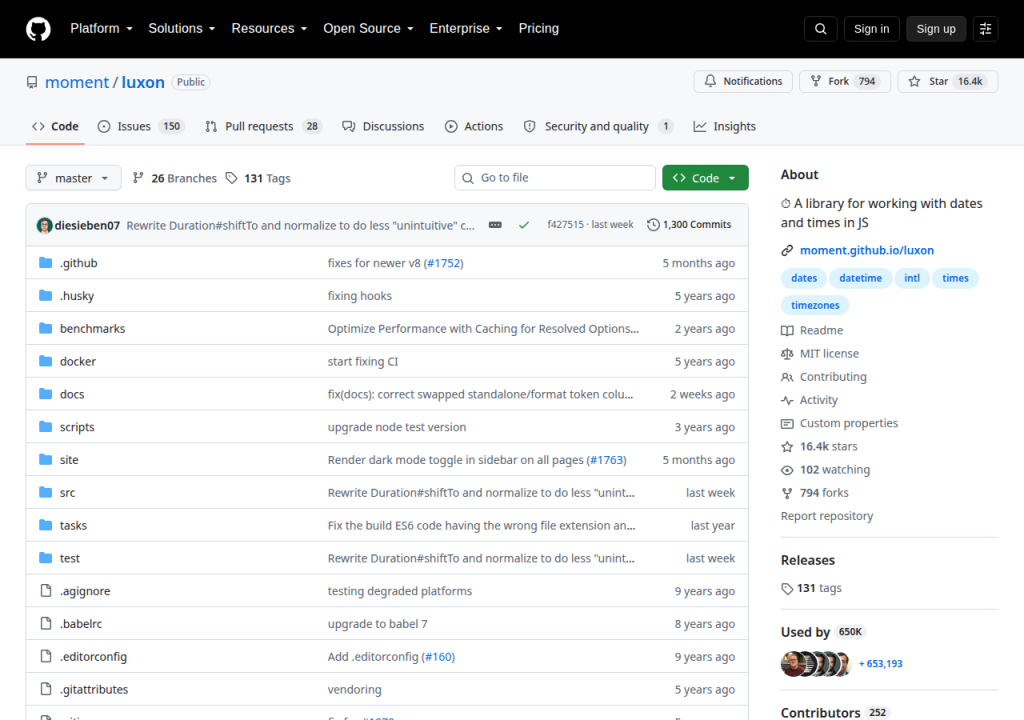1024x720 pixels.
Task: Open the Insights tab
Action: pos(724,126)
